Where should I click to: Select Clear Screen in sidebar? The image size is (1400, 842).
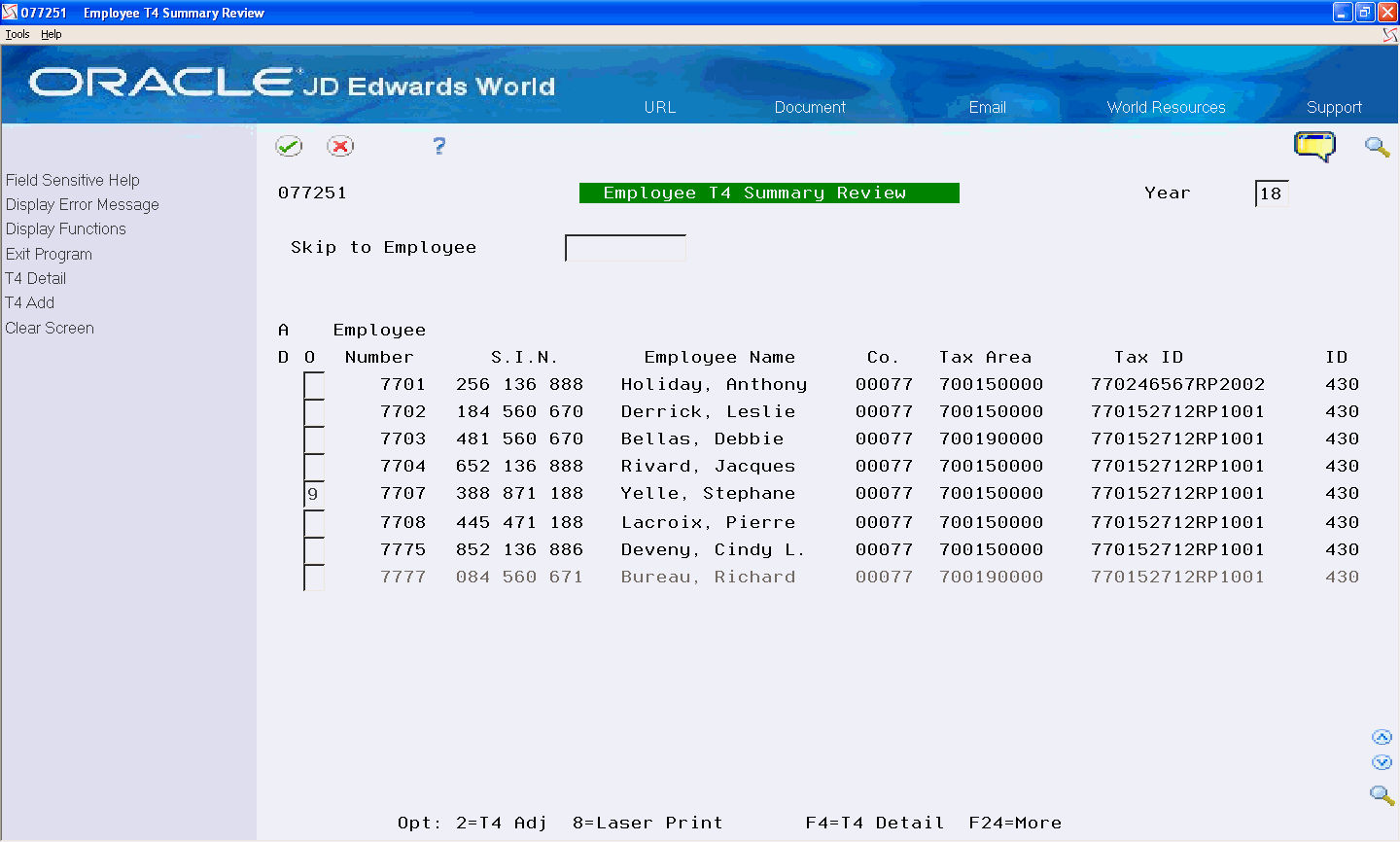click(x=50, y=328)
